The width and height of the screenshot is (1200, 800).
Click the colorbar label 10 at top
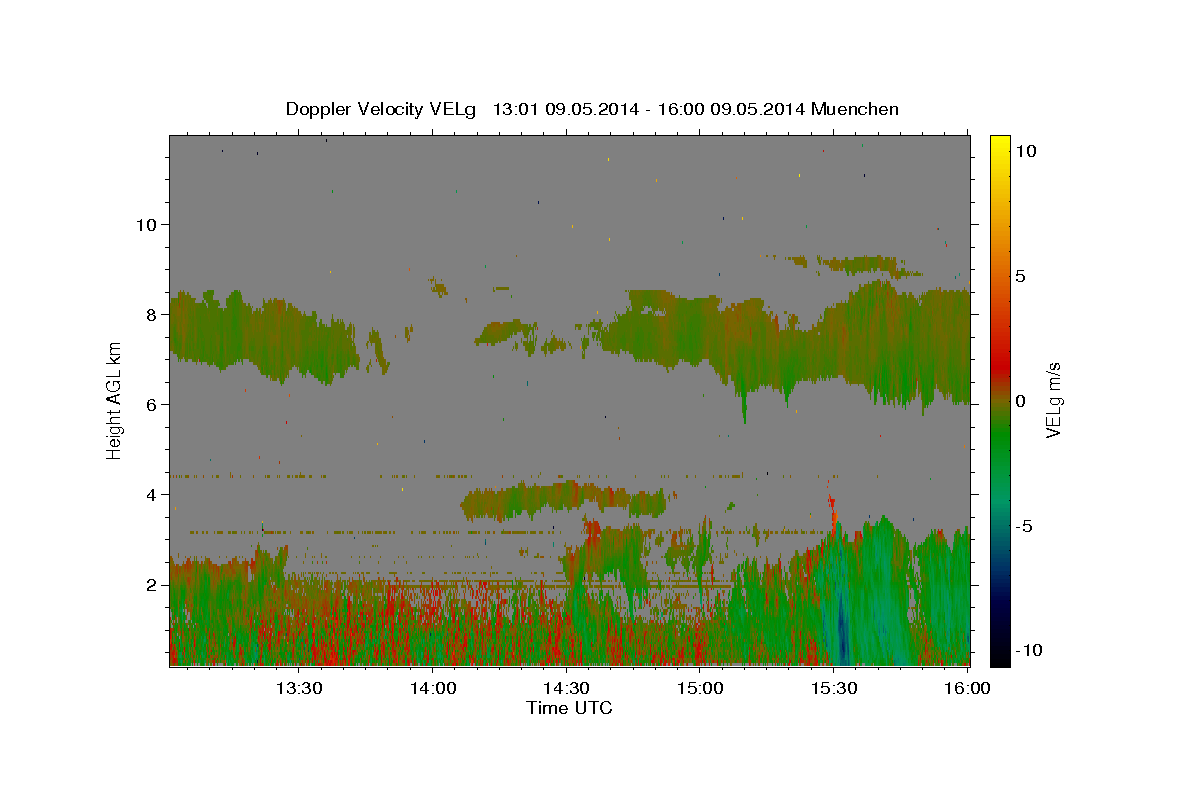[x=1027, y=150]
